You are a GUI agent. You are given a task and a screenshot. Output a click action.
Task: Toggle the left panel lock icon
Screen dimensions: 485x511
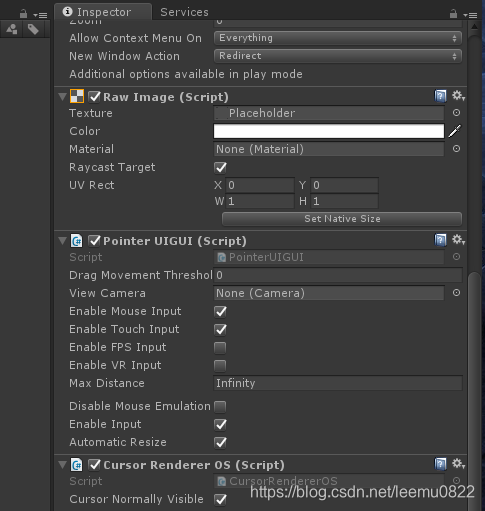pyautogui.click(x=23, y=14)
